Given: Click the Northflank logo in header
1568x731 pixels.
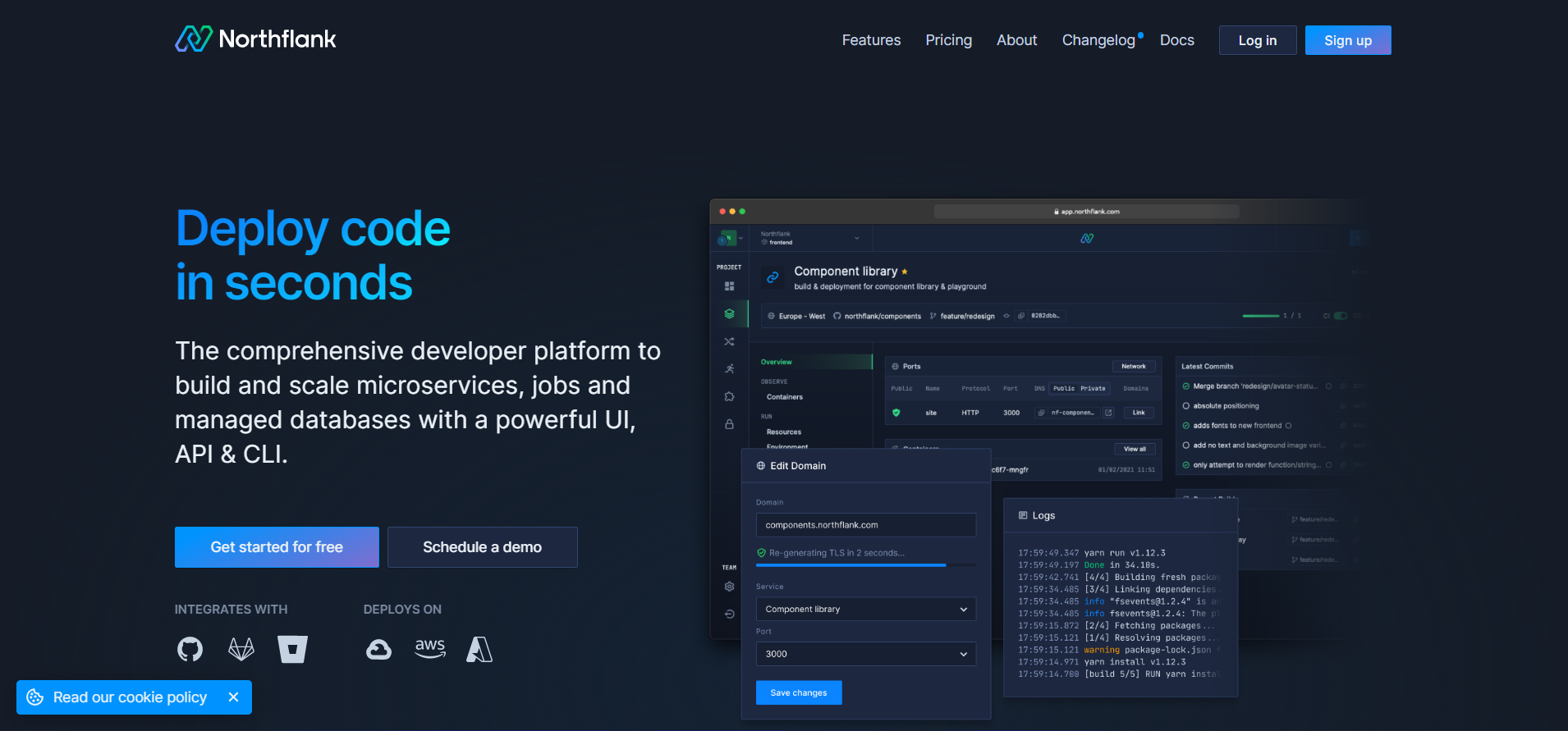Looking at the screenshot, I should 255,39.
